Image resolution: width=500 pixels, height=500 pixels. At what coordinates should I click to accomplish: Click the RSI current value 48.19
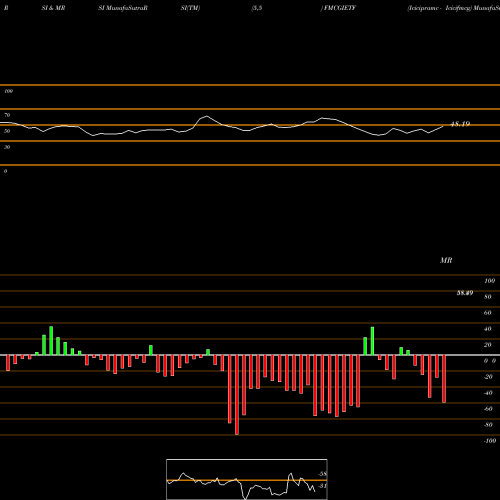460,124
